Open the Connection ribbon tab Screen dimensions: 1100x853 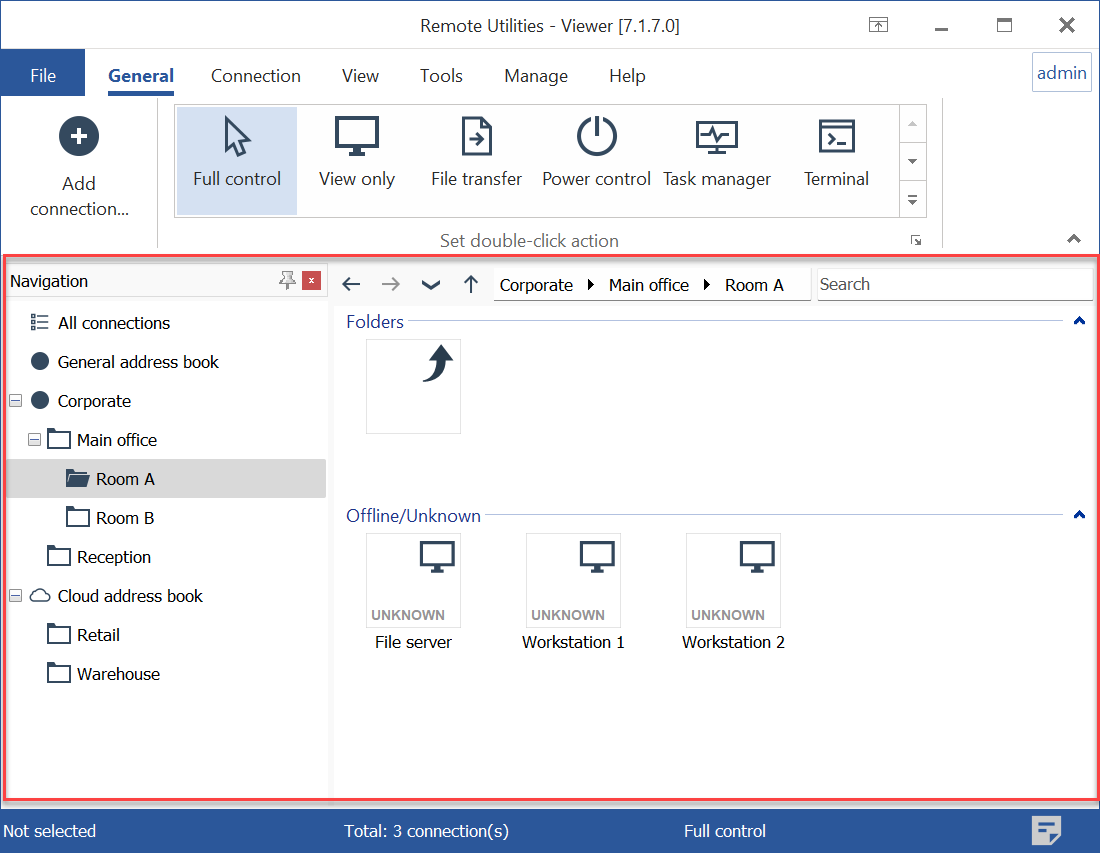pos(255,76)
